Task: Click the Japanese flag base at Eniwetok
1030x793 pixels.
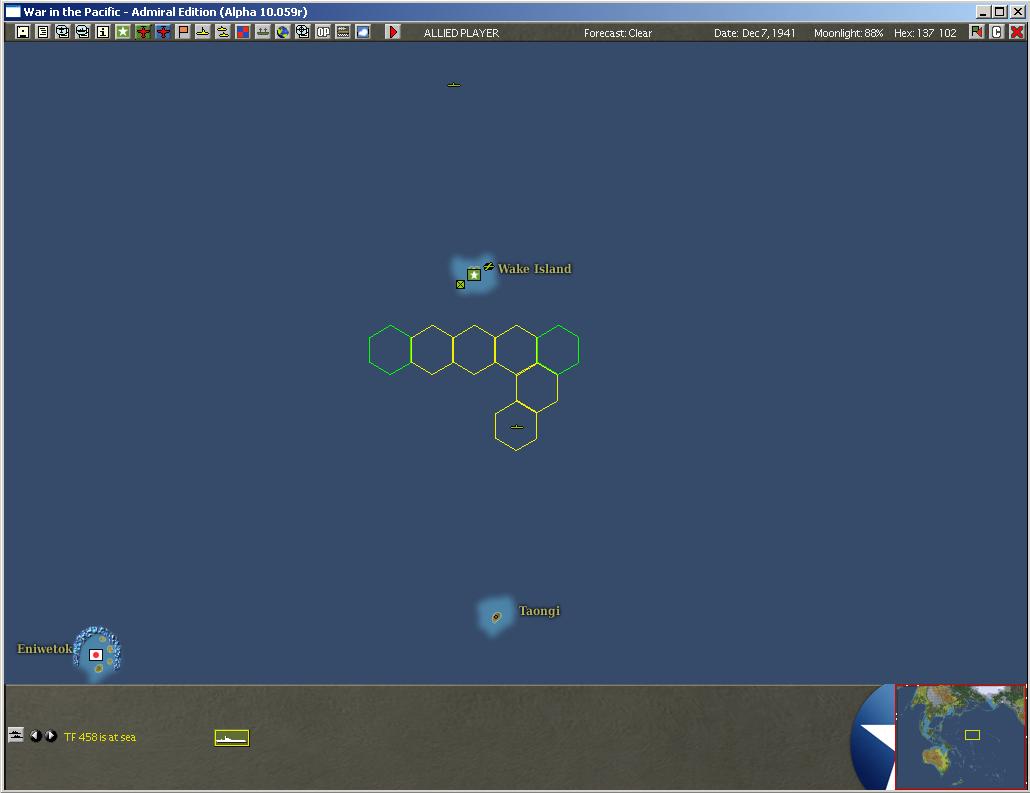Action: tap(96, 655)
